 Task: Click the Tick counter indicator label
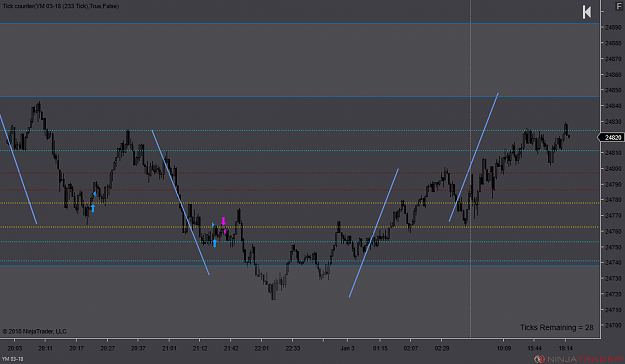61,6
